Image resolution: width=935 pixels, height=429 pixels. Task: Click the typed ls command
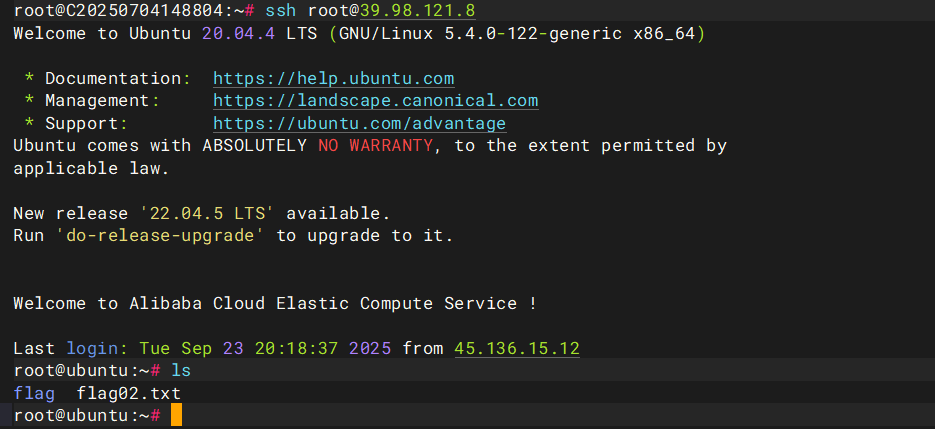coord(181,371)
